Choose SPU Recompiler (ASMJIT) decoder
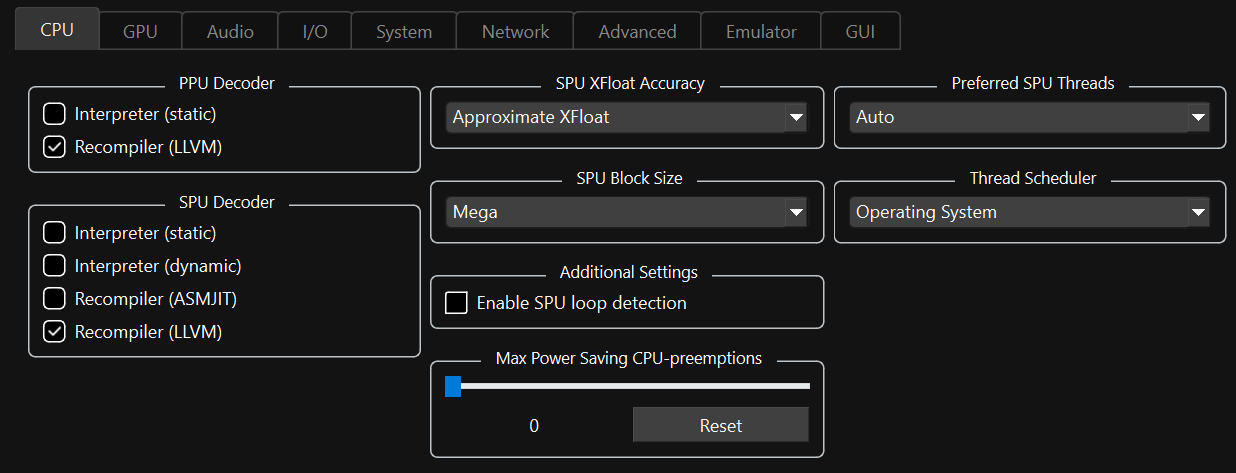The image size is (1236, 473). (x=55, y=298)
